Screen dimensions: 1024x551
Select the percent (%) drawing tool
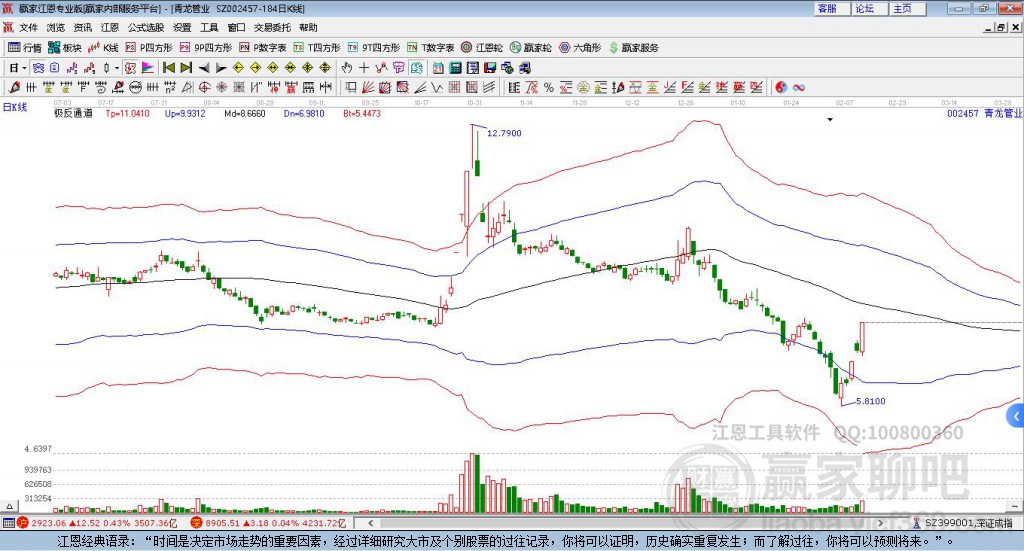pyautogui.click(x=549, y=87)
